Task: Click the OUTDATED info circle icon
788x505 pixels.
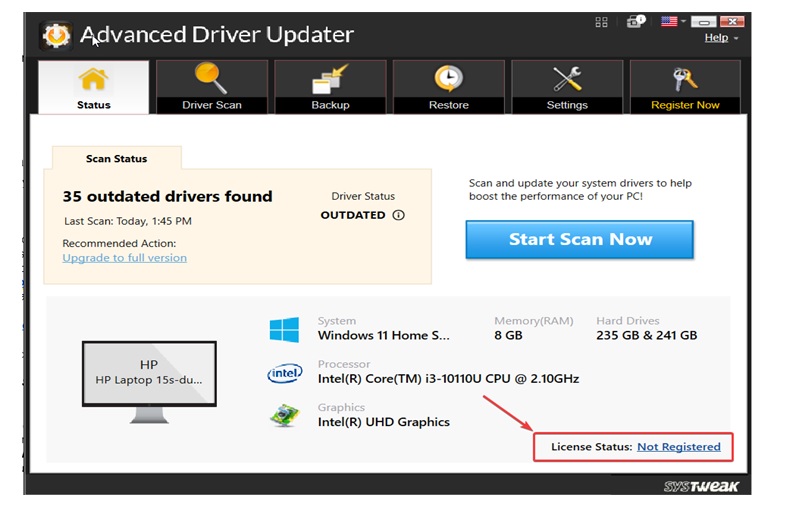Action: click(x=399, y=215)
